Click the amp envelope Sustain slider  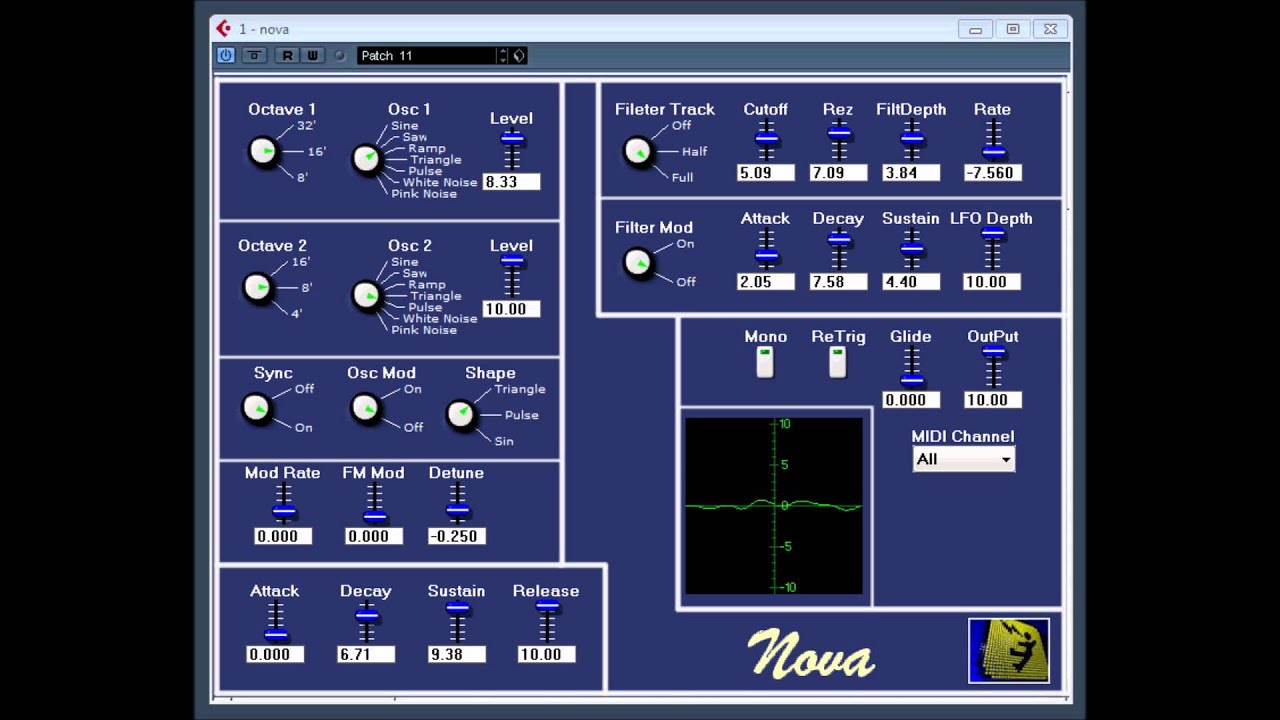(x=457, y=621)
